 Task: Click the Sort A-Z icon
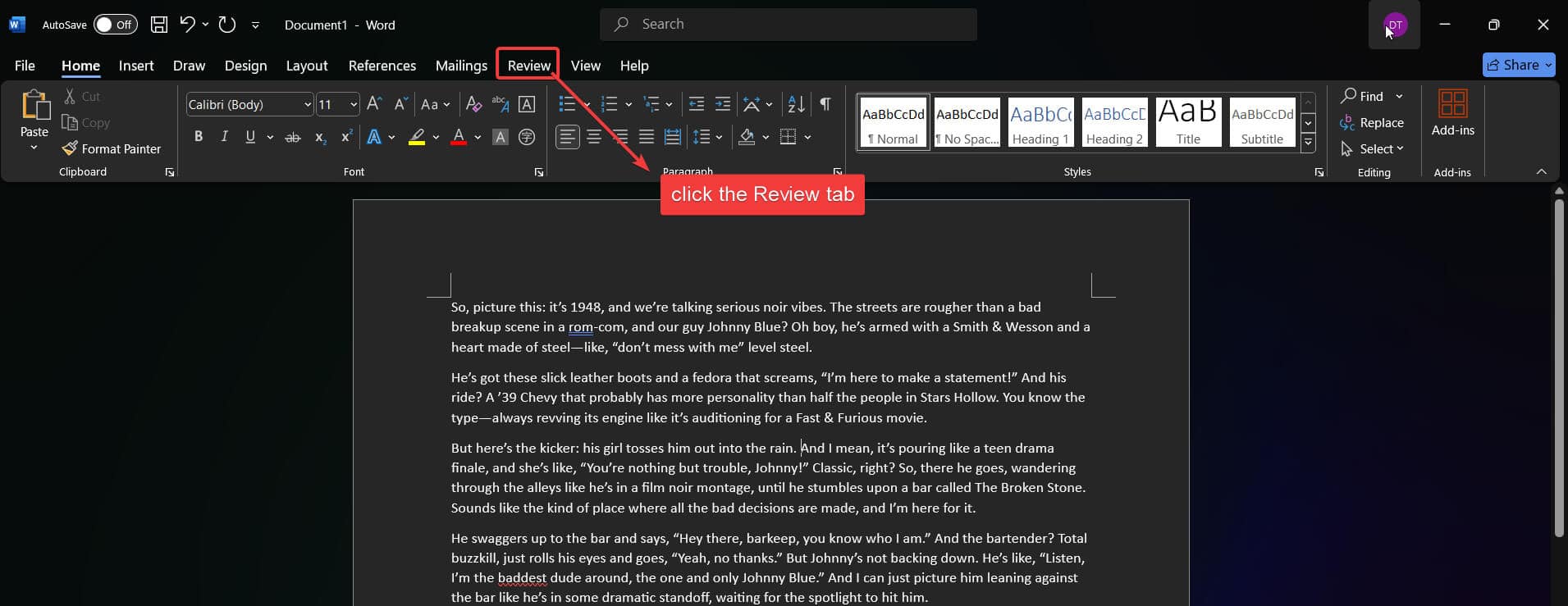796,104
